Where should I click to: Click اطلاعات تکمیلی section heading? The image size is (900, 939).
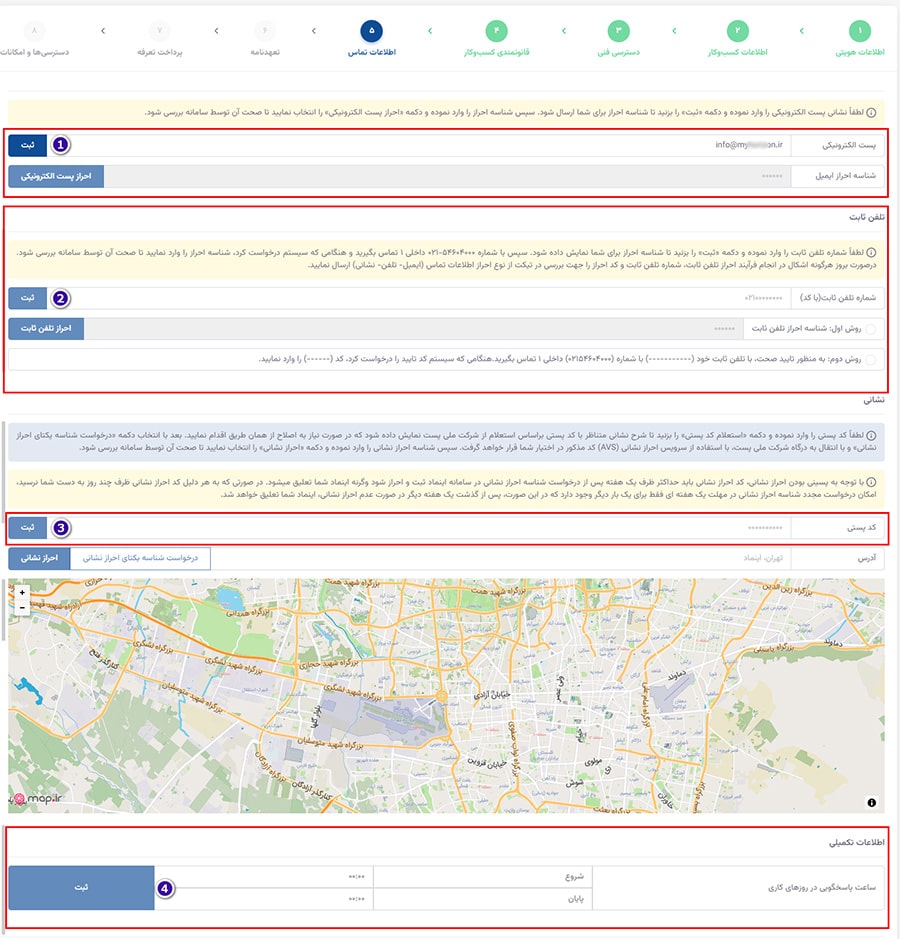point(856,843)
